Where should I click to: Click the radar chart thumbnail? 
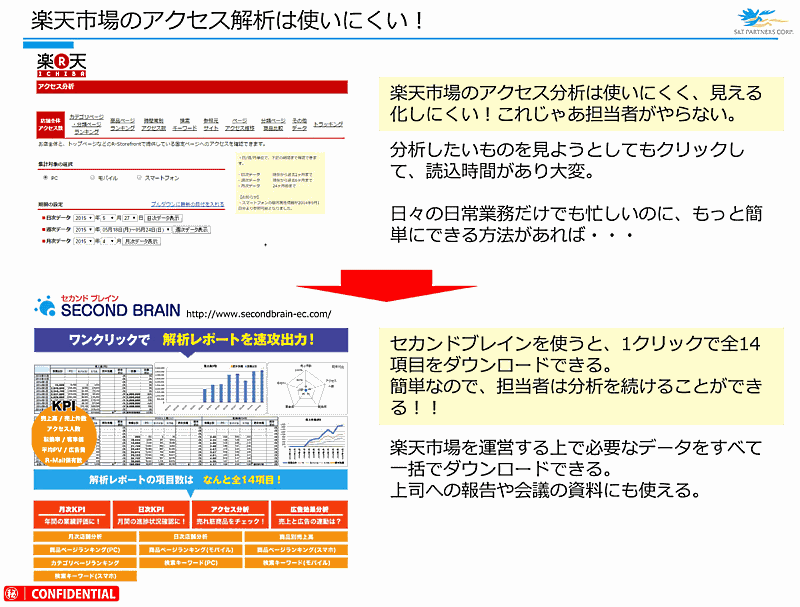[308, 388]
